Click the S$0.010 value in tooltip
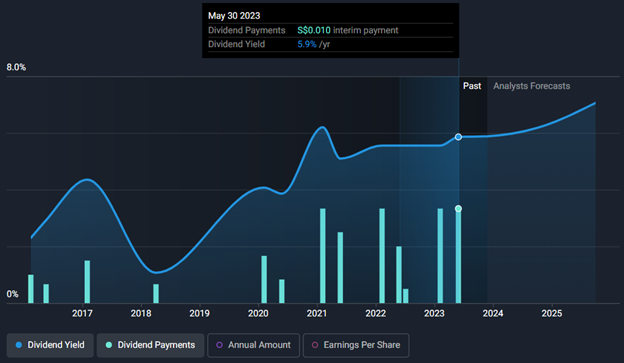 click(314, 30)
